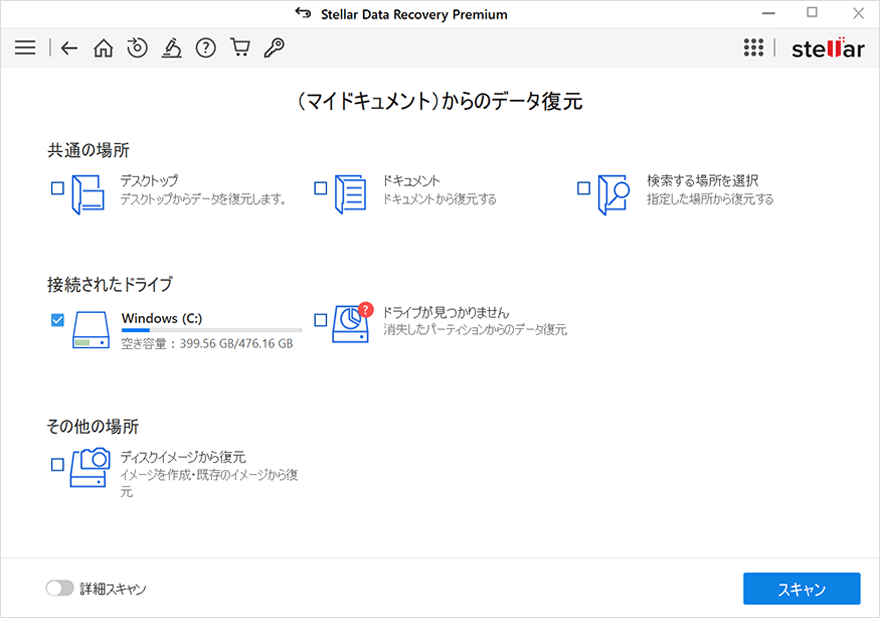Viewport: 880px width, 618px height.
Task: Select the SMART diagnostics tool icon
Action: pyautogui.click(x=171, y=47)
